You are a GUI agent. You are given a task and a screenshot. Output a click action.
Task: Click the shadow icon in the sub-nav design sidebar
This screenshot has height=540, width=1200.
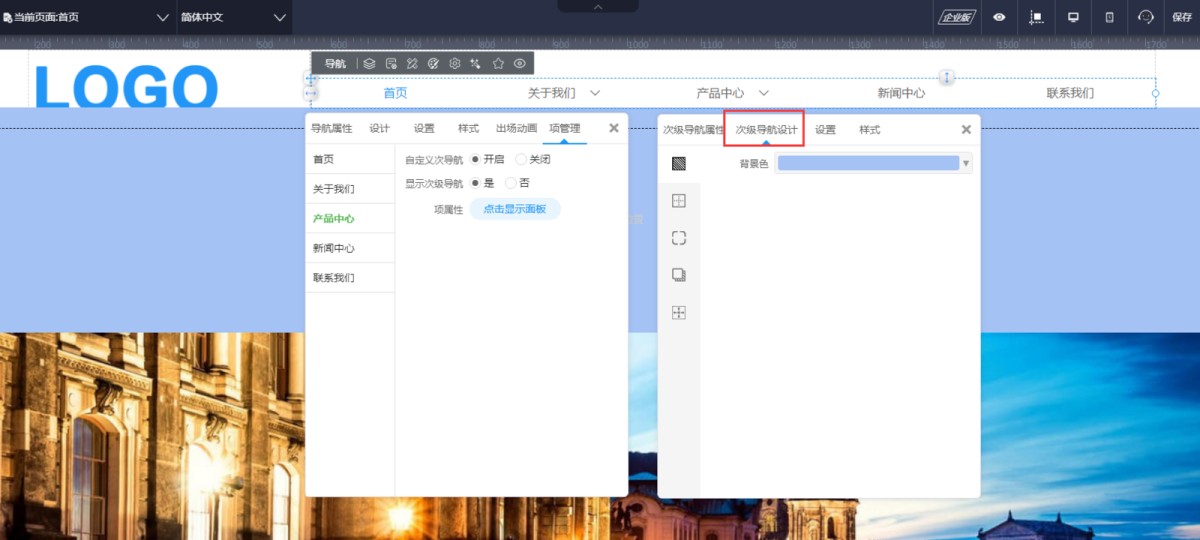[679, 275]
